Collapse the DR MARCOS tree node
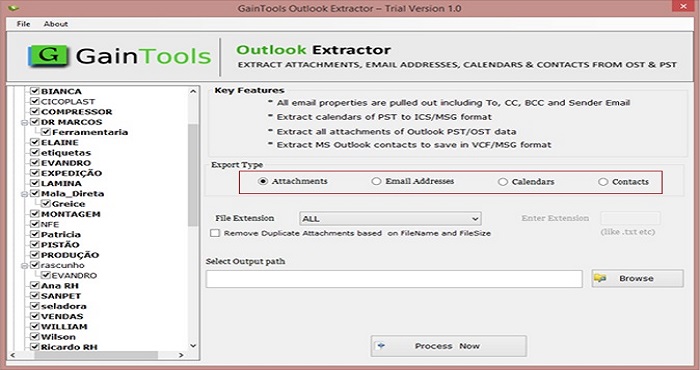The height and width of the screenshot is (370, 700). (24, 122)
